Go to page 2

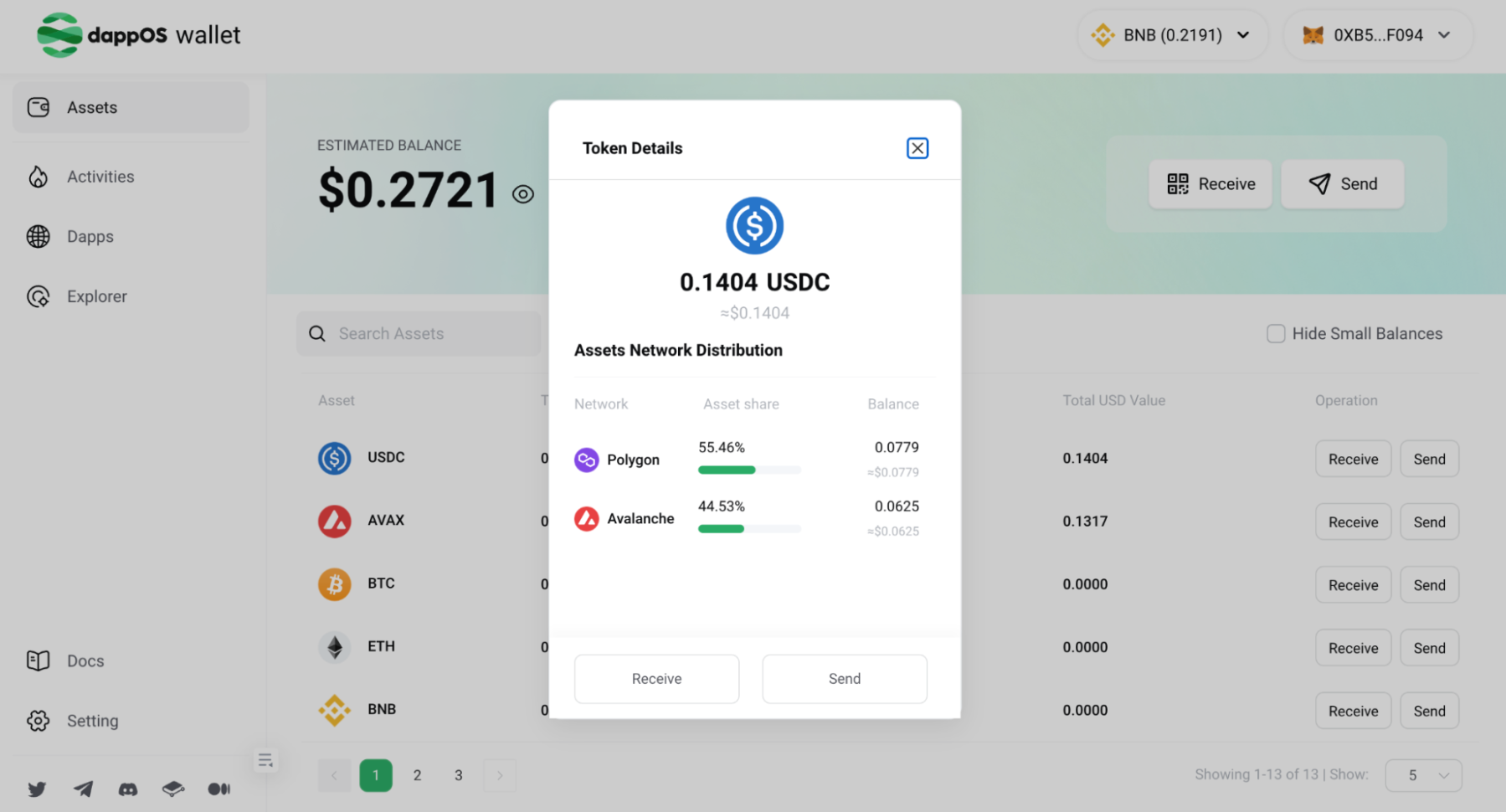coord(417,775)
